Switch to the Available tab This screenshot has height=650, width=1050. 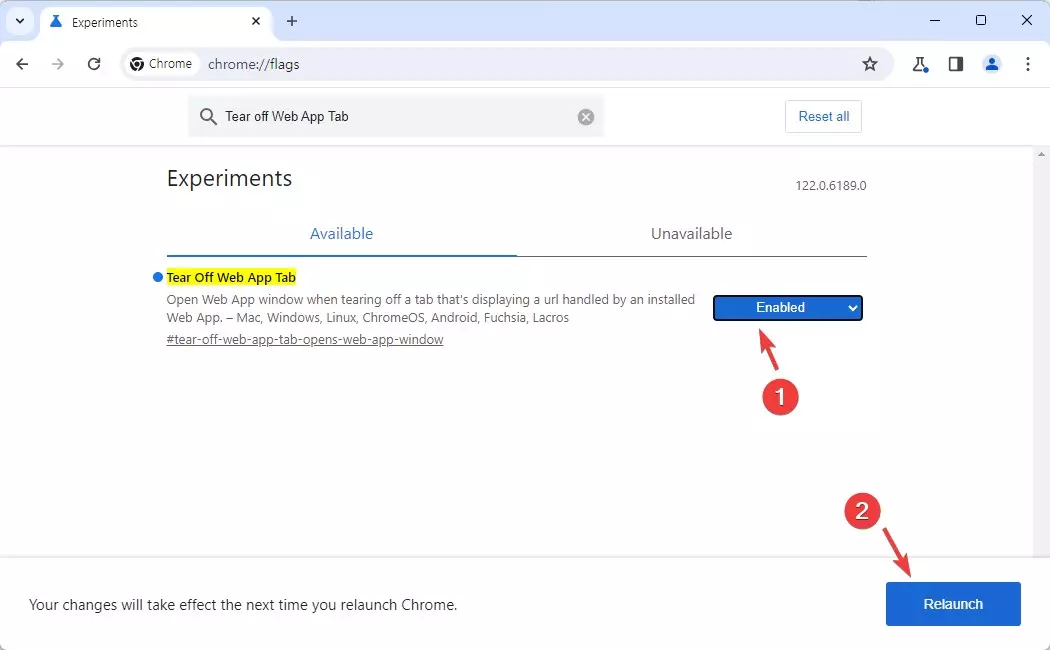[x=342, y=234]
